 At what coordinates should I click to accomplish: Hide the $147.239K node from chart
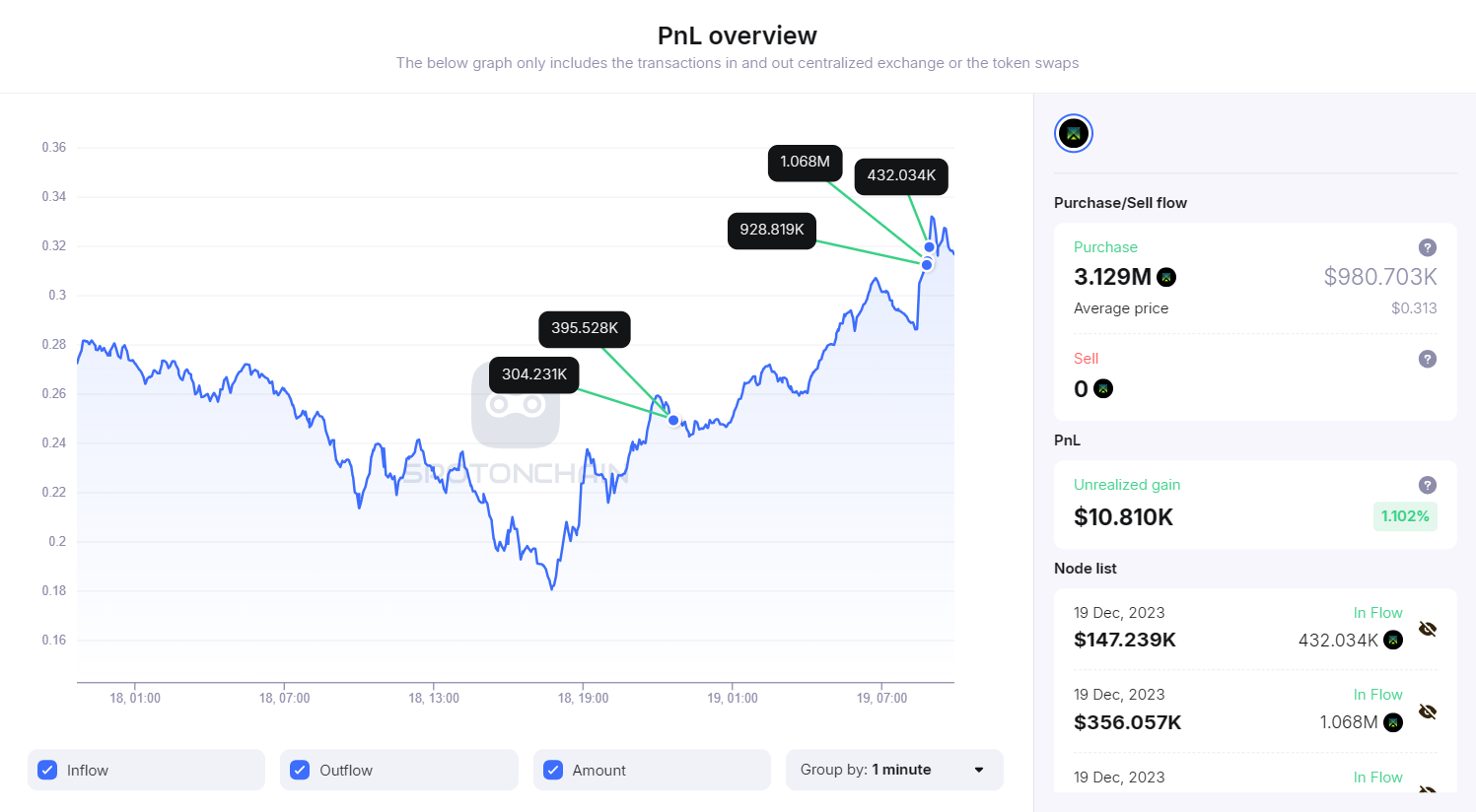(1428, 629)
